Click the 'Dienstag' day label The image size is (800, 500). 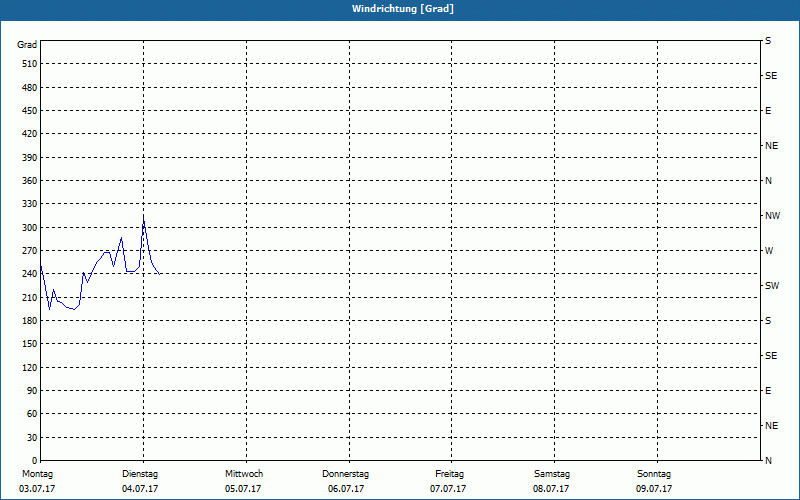[x=140, y=474]
